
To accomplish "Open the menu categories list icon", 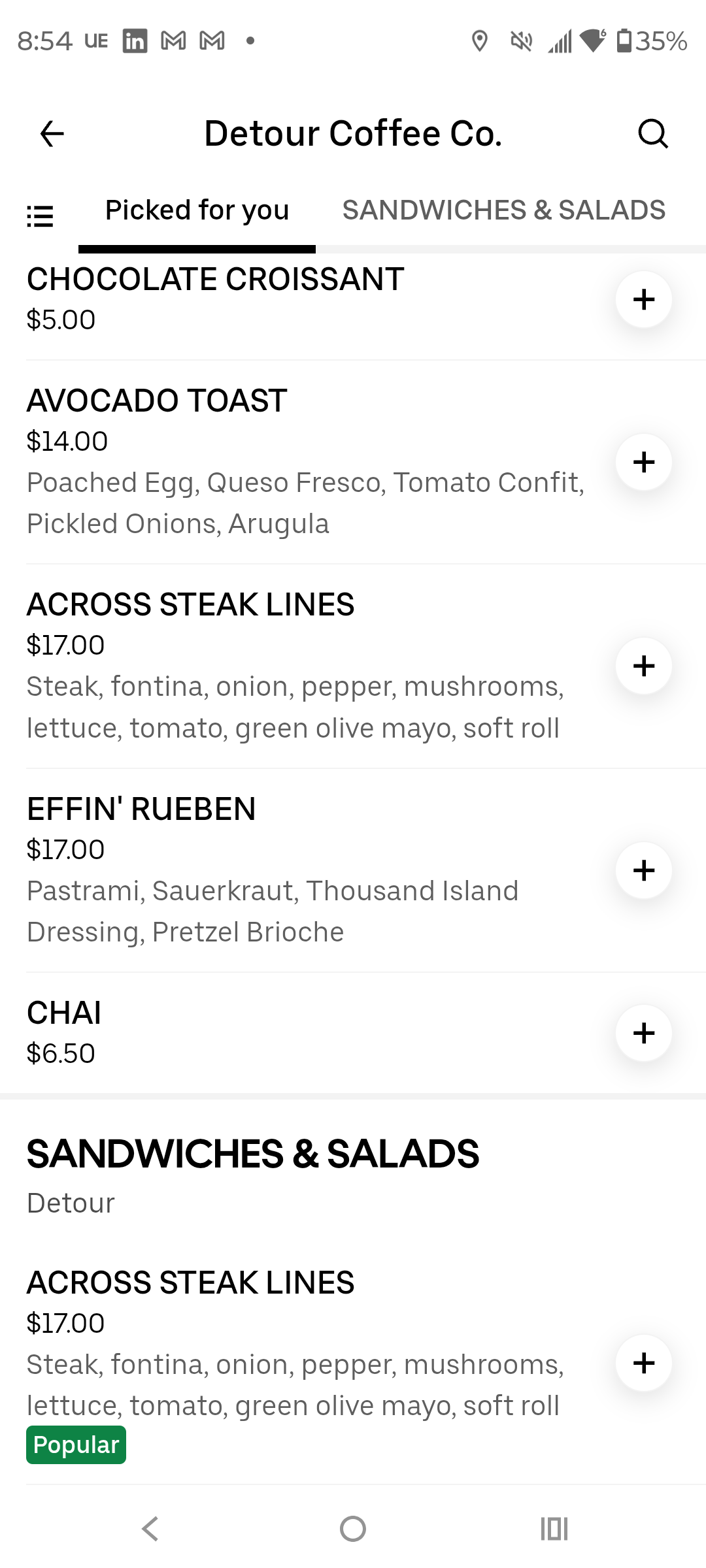I will [40, 216].
